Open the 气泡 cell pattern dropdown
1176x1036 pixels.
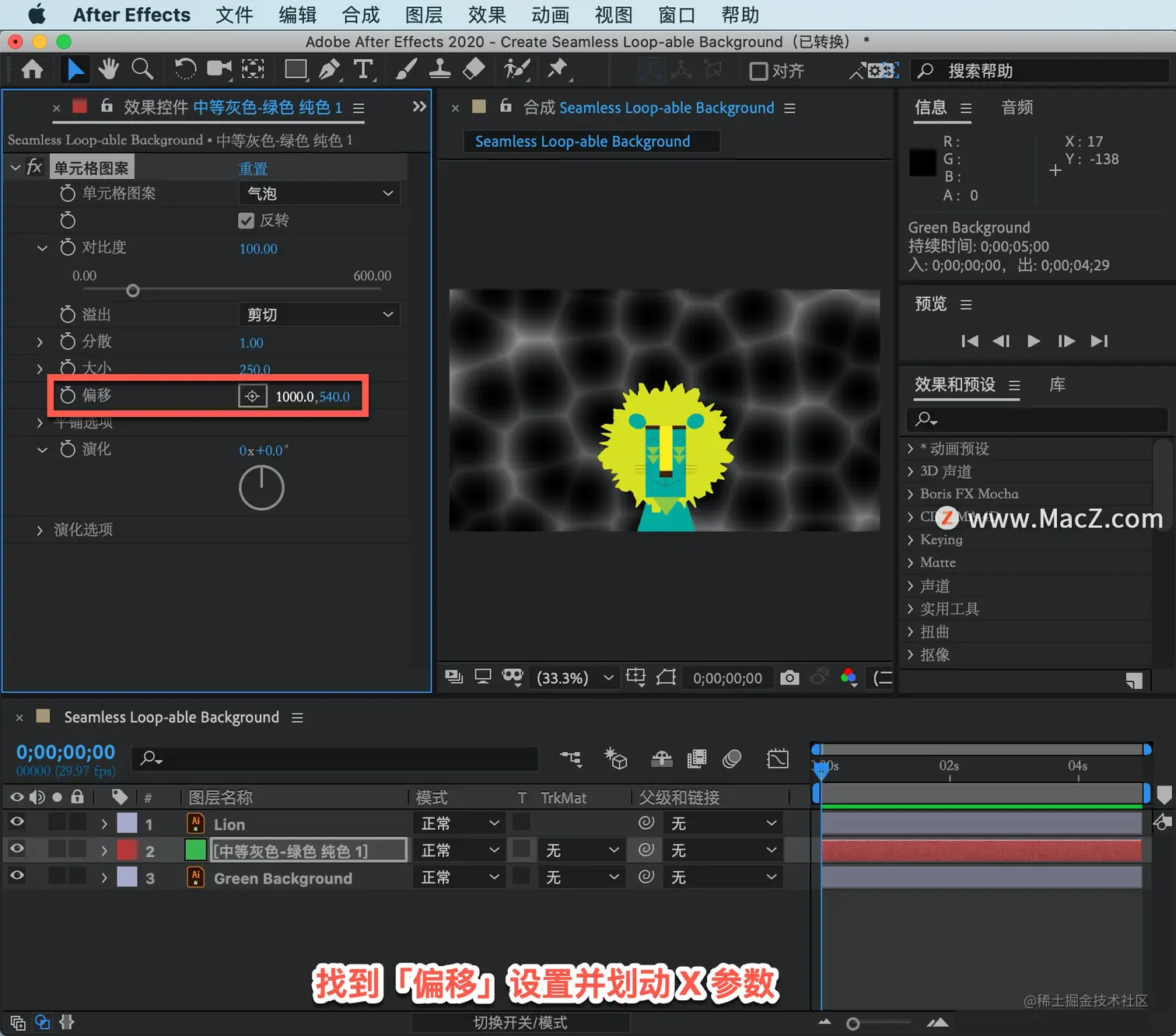319,193
